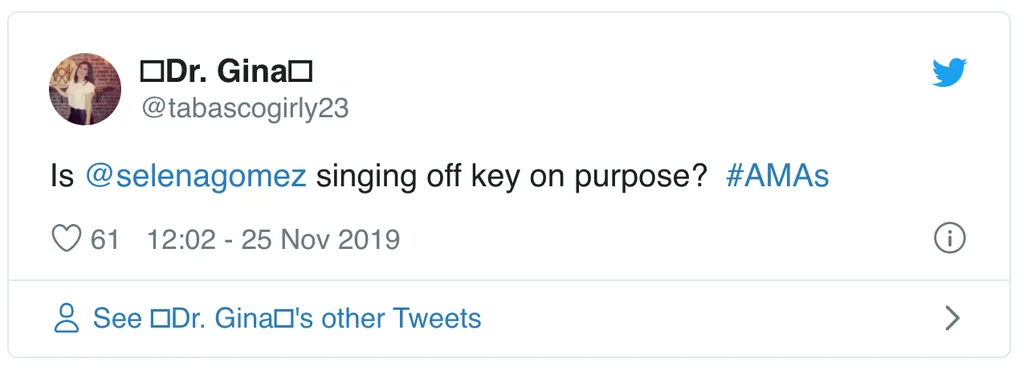This screenshot has width=1024, height=371.
Task: Follow the @selenagomez mention link
Action: pos(196,176)
